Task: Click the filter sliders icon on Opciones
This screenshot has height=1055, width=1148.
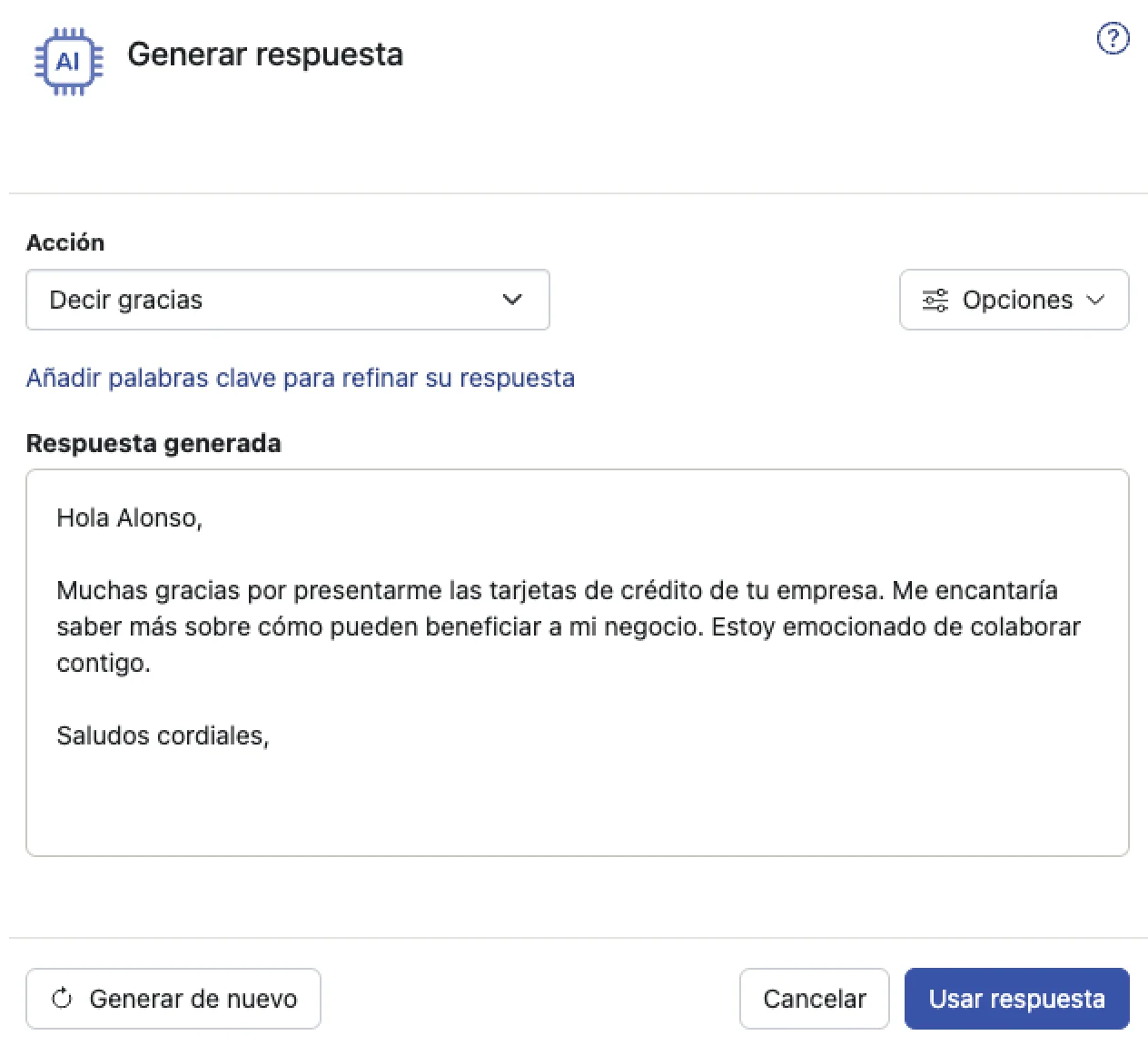Action: [934, 300]
